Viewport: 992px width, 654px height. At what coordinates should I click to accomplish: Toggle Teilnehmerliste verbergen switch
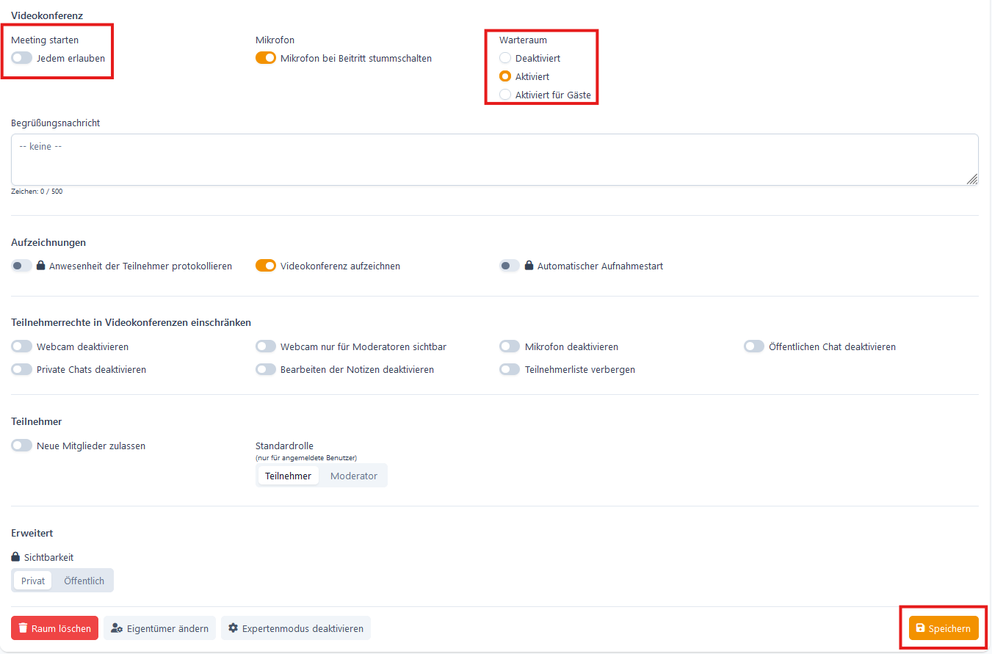509,369
